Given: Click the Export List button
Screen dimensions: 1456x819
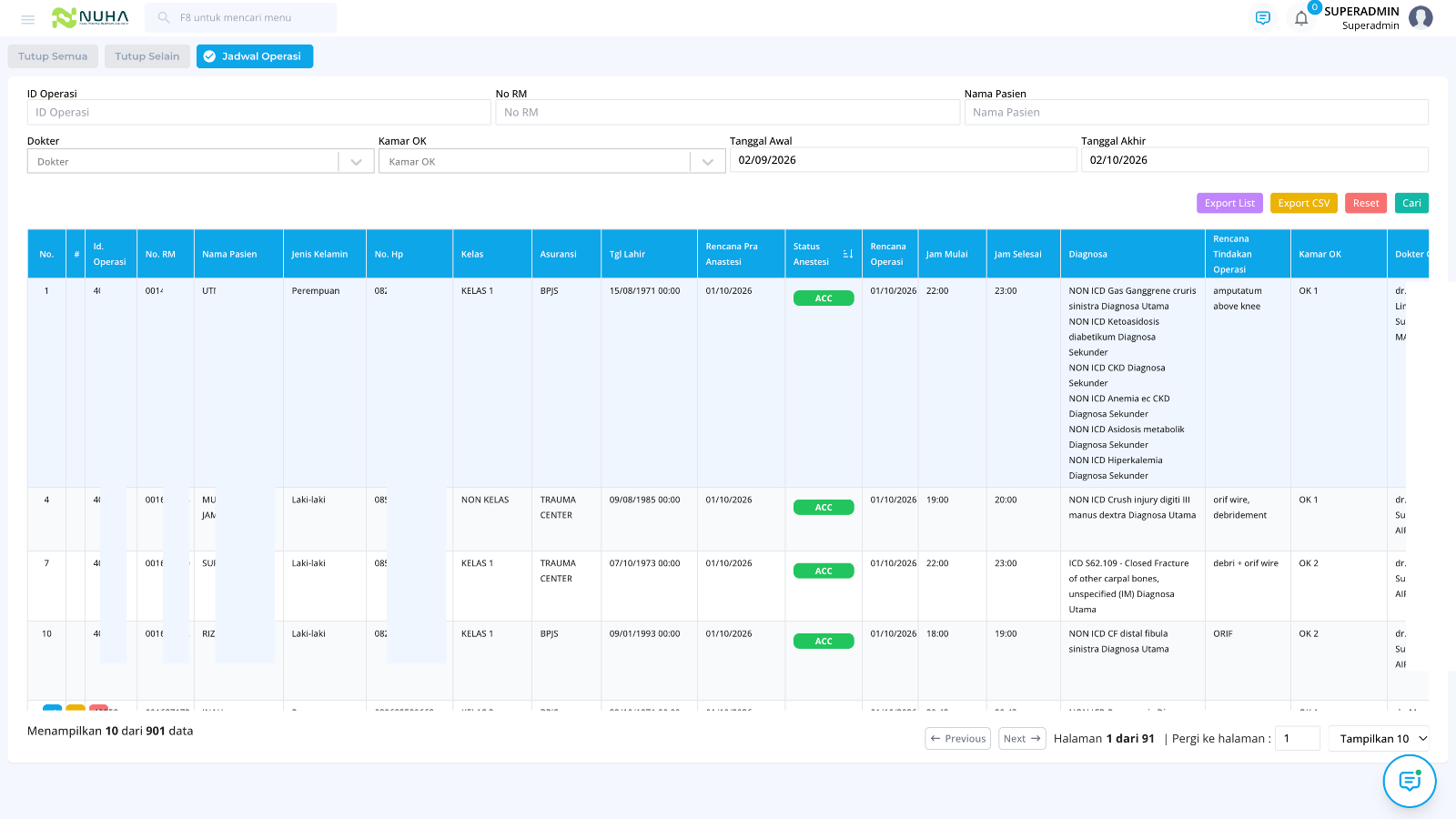Looking at the screenshot, I should coord(1229,203).
